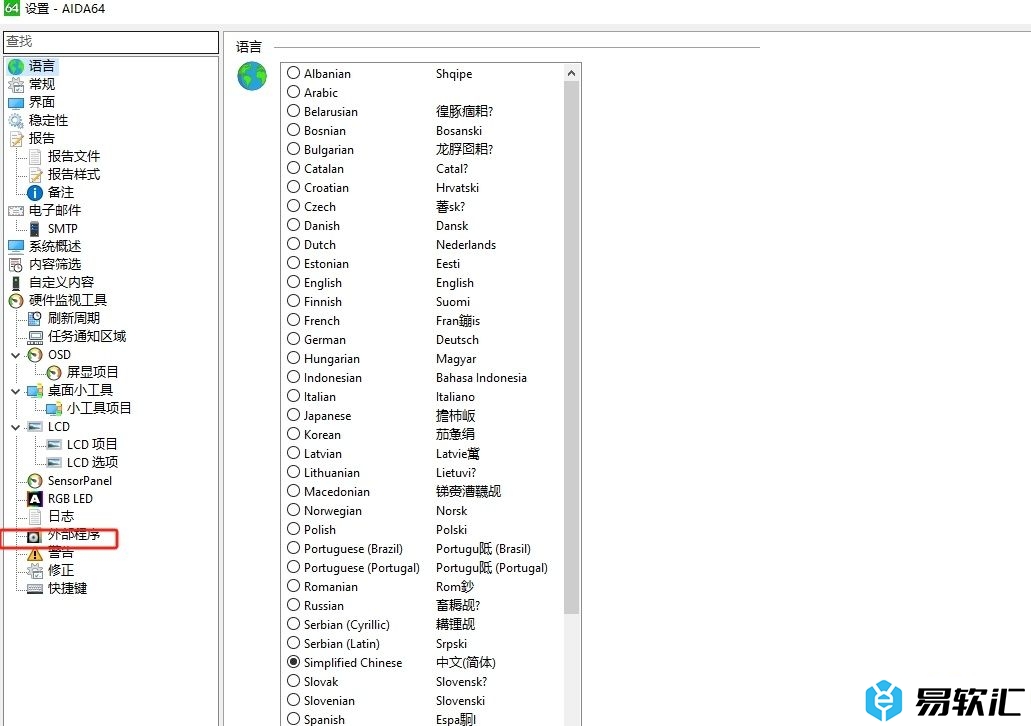
Task: Click the 查找 search field
Action: [x=111, y=42]
